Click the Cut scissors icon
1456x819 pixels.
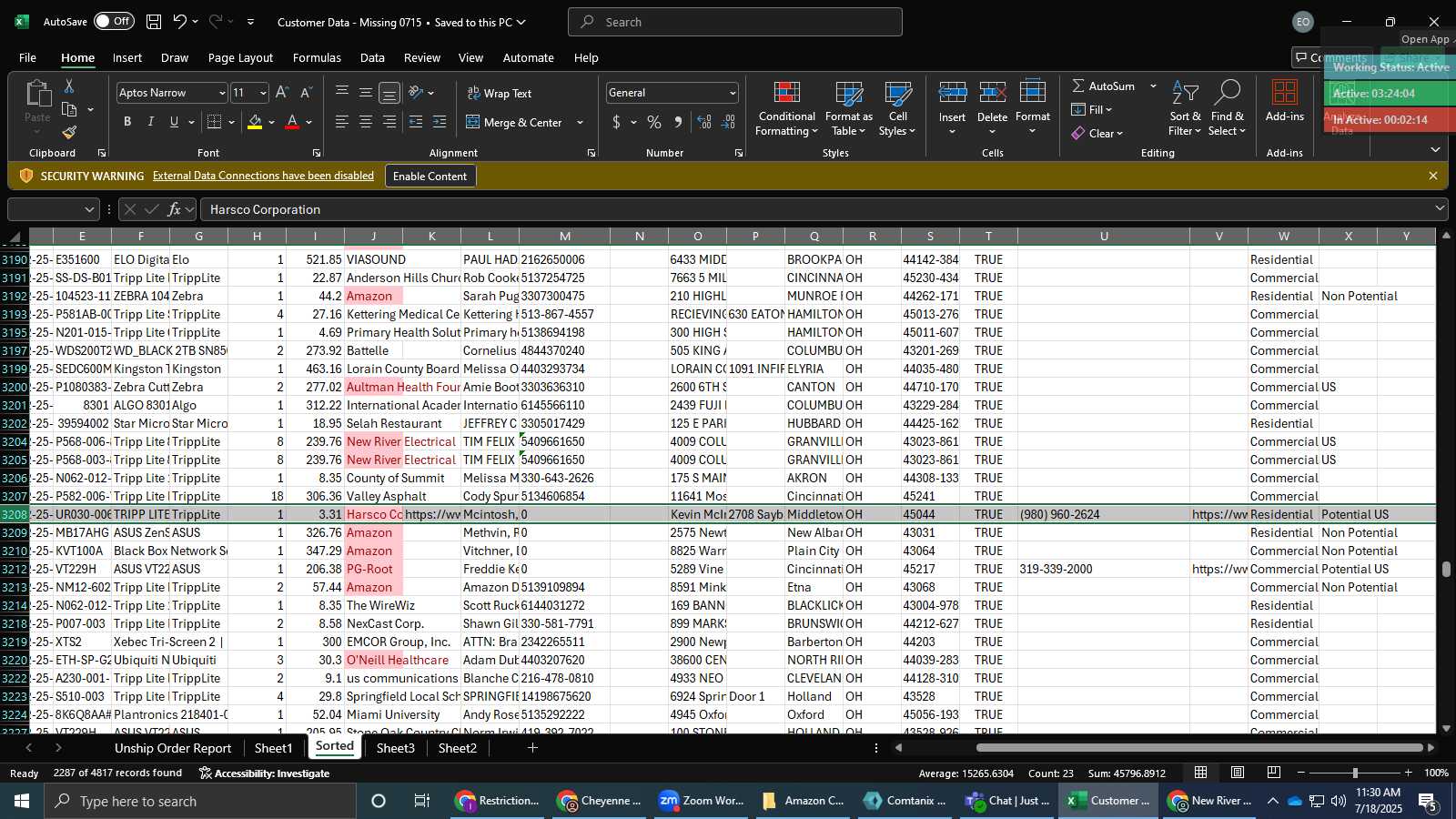pyautogui.click(x=68, y=86)
